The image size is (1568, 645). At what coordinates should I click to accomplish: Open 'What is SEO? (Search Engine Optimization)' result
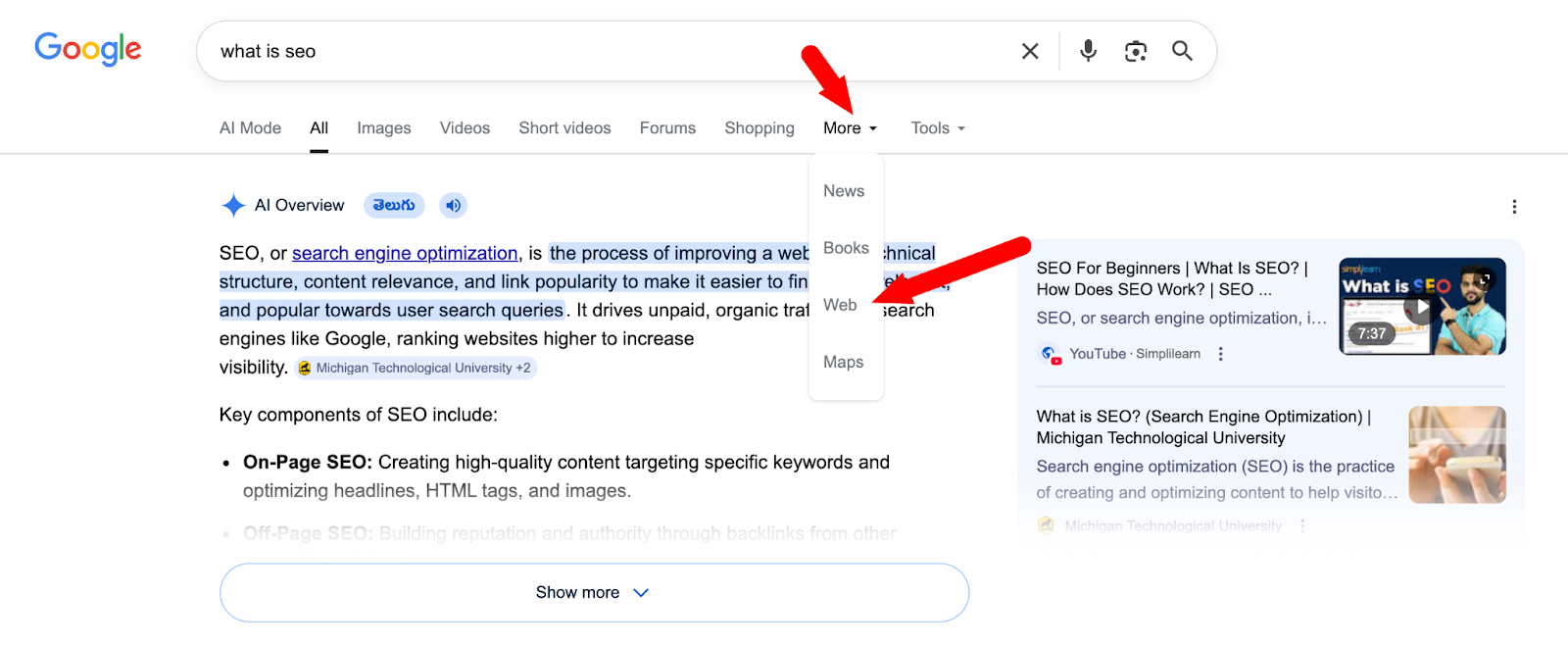click(x=1204, y=427)
